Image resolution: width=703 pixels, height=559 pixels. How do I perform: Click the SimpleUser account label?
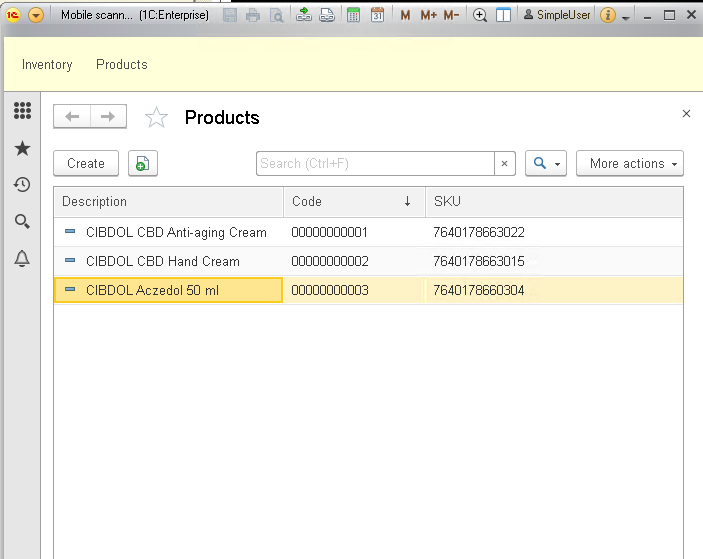tap(557, 15)
